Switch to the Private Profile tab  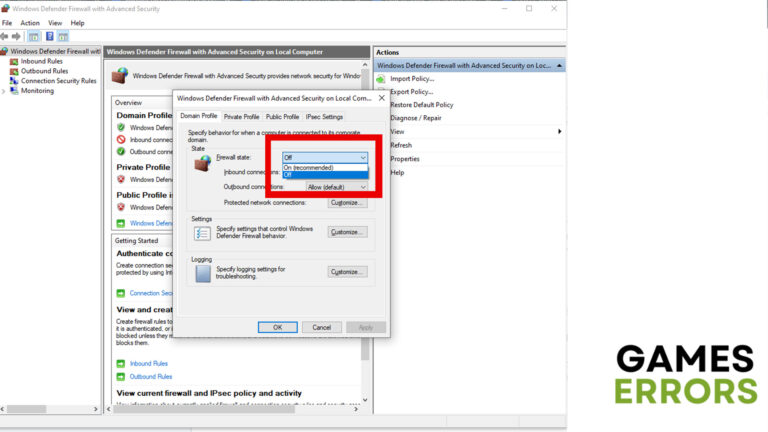click(241, 117)
